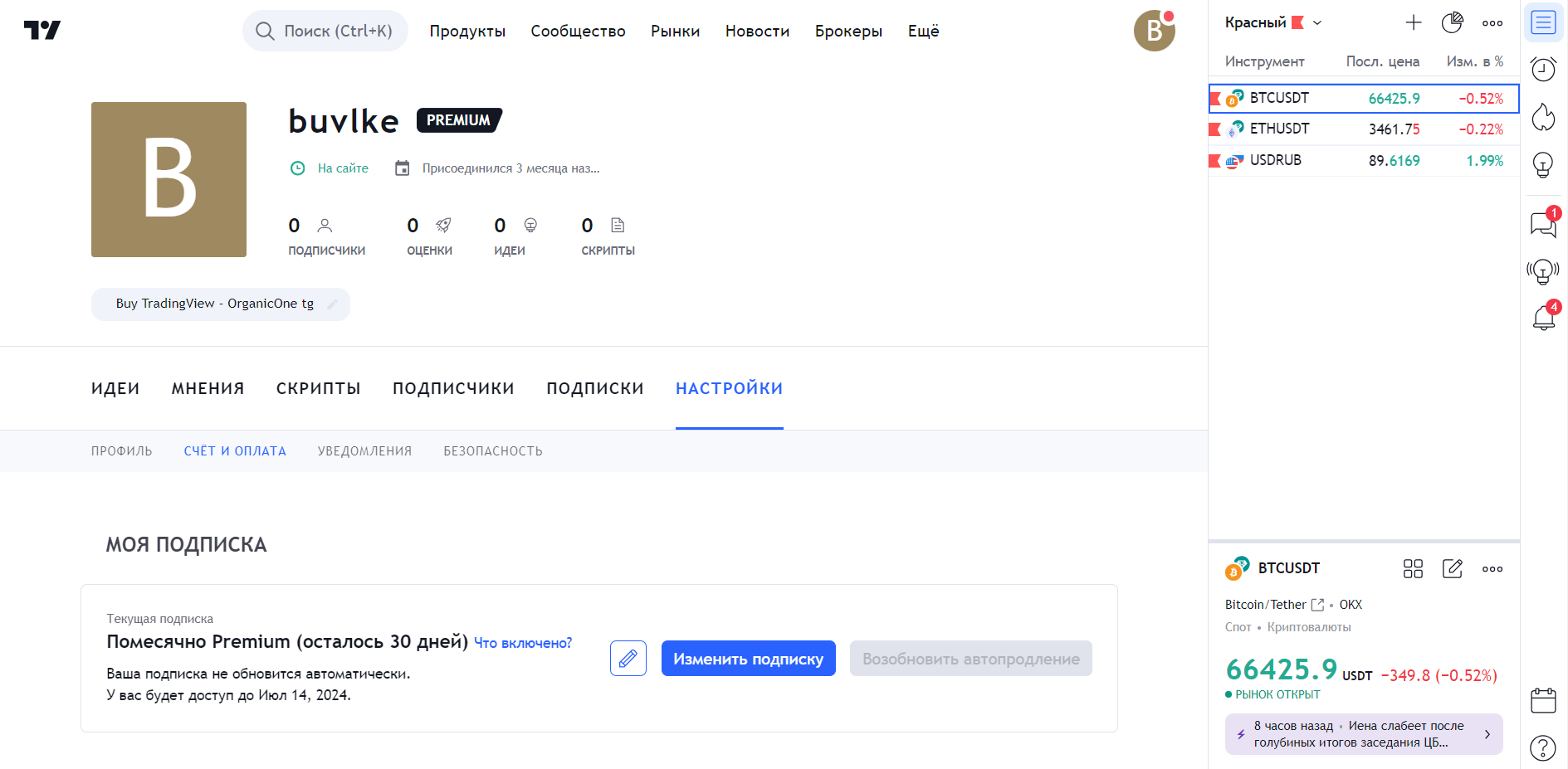Open the Продукты menu

point(467,31)
